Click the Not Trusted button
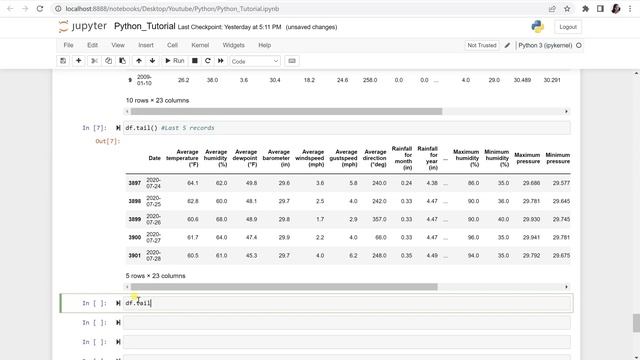 (482, 45)
